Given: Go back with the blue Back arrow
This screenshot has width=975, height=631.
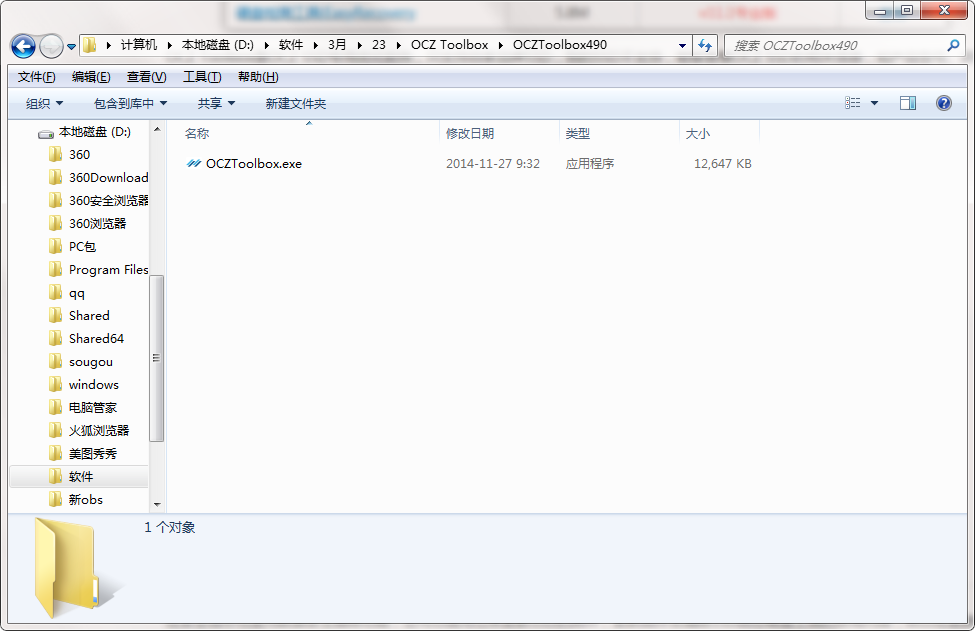Looking at the screenshot, I should (x=23, y=46).
